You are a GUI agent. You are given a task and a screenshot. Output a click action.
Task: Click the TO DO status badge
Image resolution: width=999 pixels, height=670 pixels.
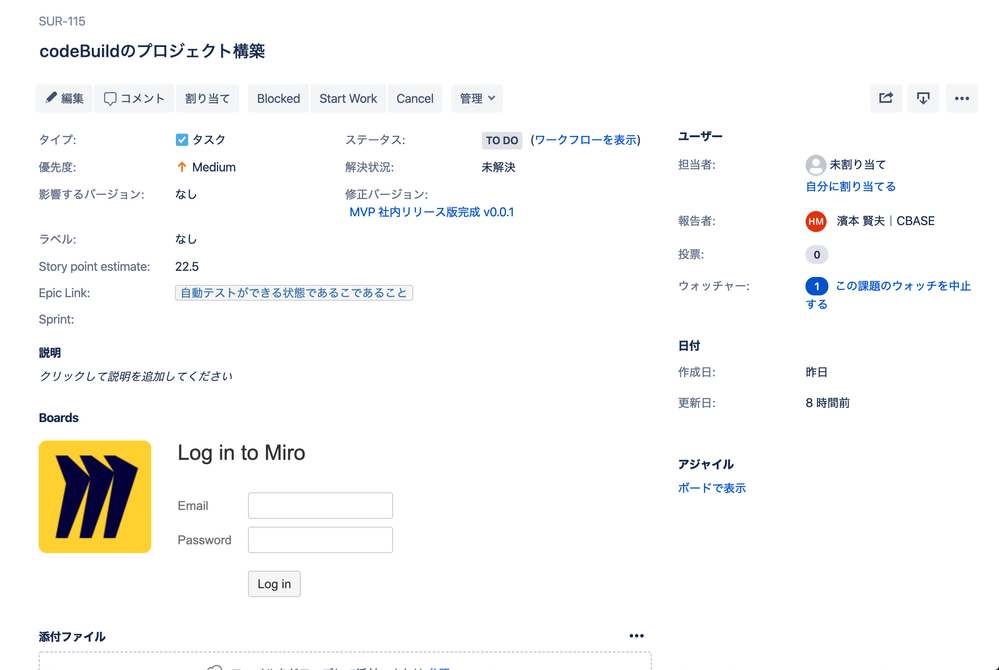502,140
